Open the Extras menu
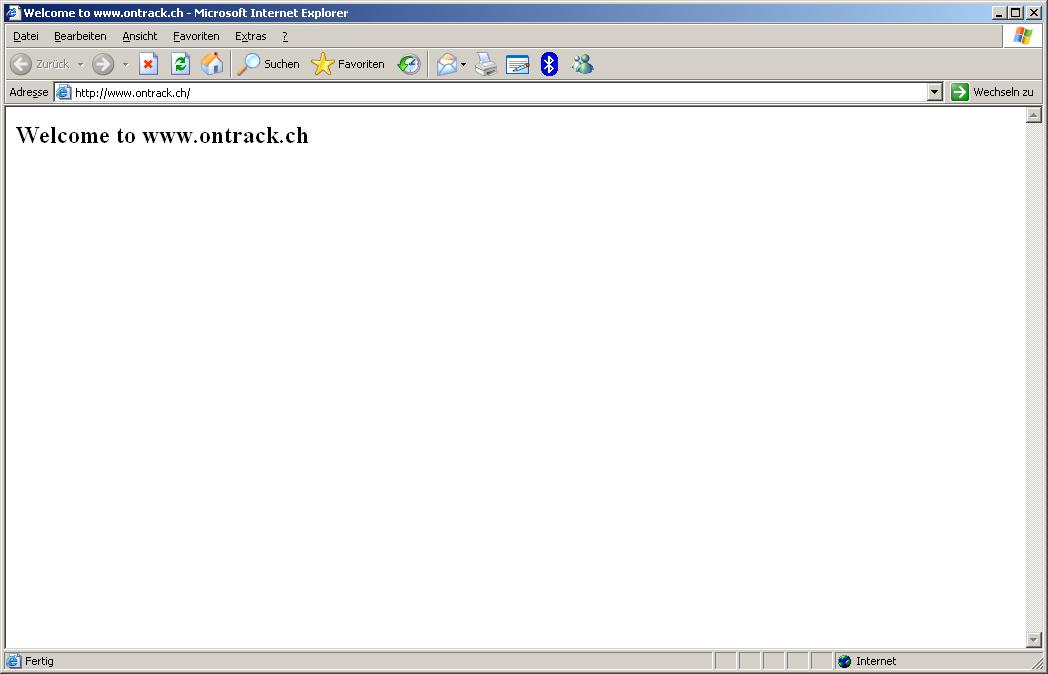 click(x=250, y=36)
